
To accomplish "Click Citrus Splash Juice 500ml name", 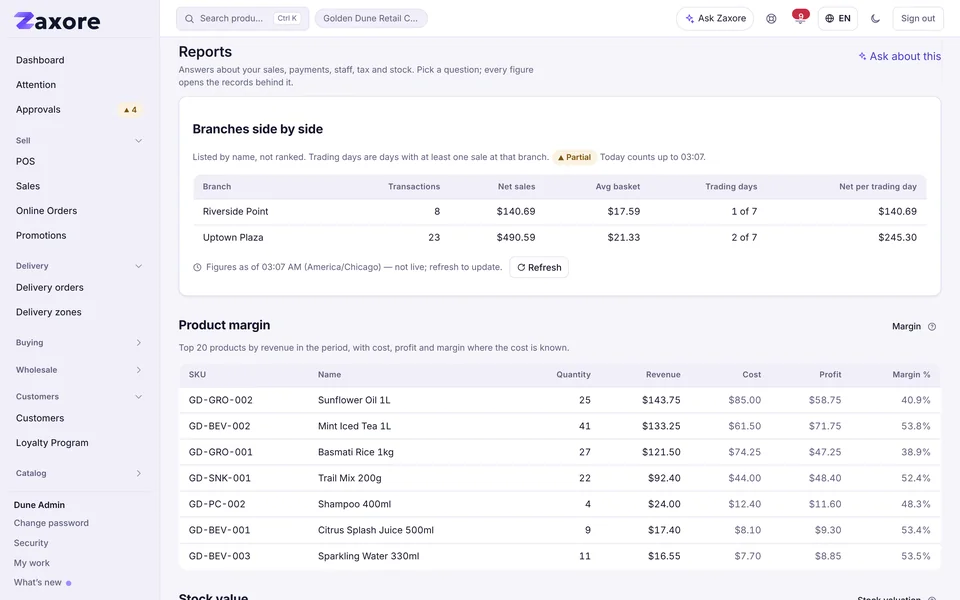I will coord(376,530).
